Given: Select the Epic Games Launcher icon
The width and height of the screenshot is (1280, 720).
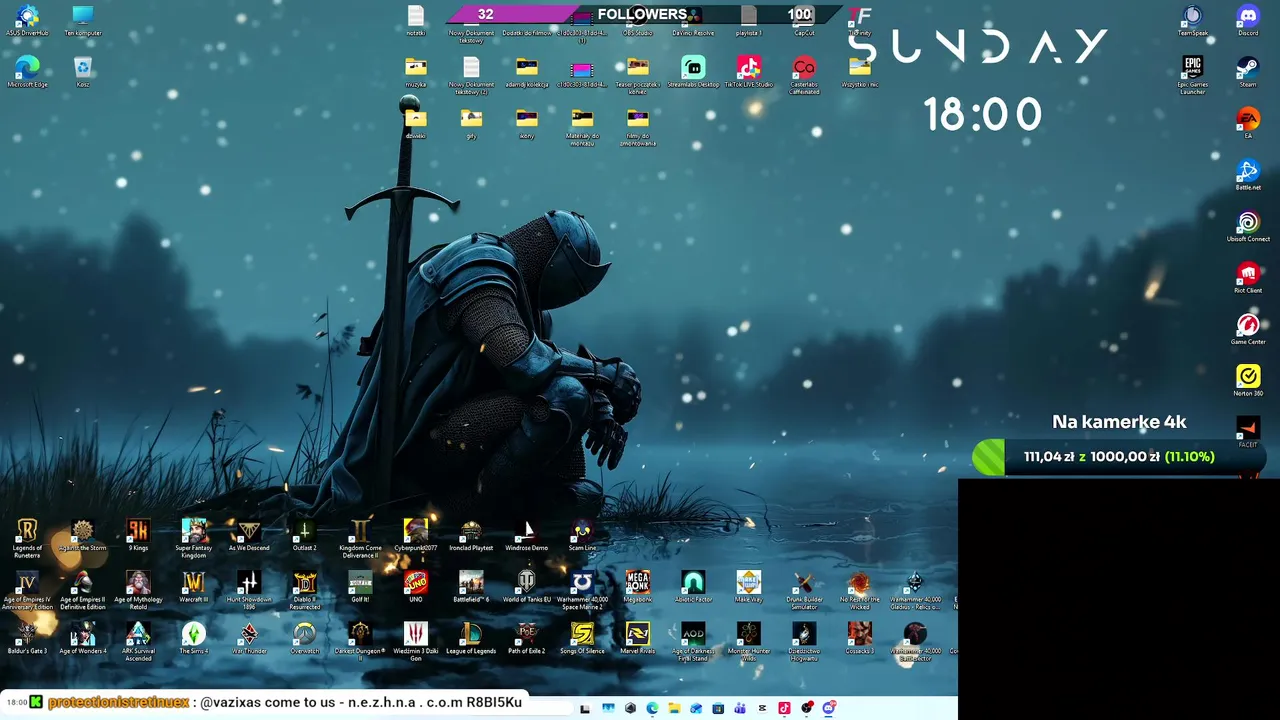Looking at the screenshot, I should pos(1192,74).
